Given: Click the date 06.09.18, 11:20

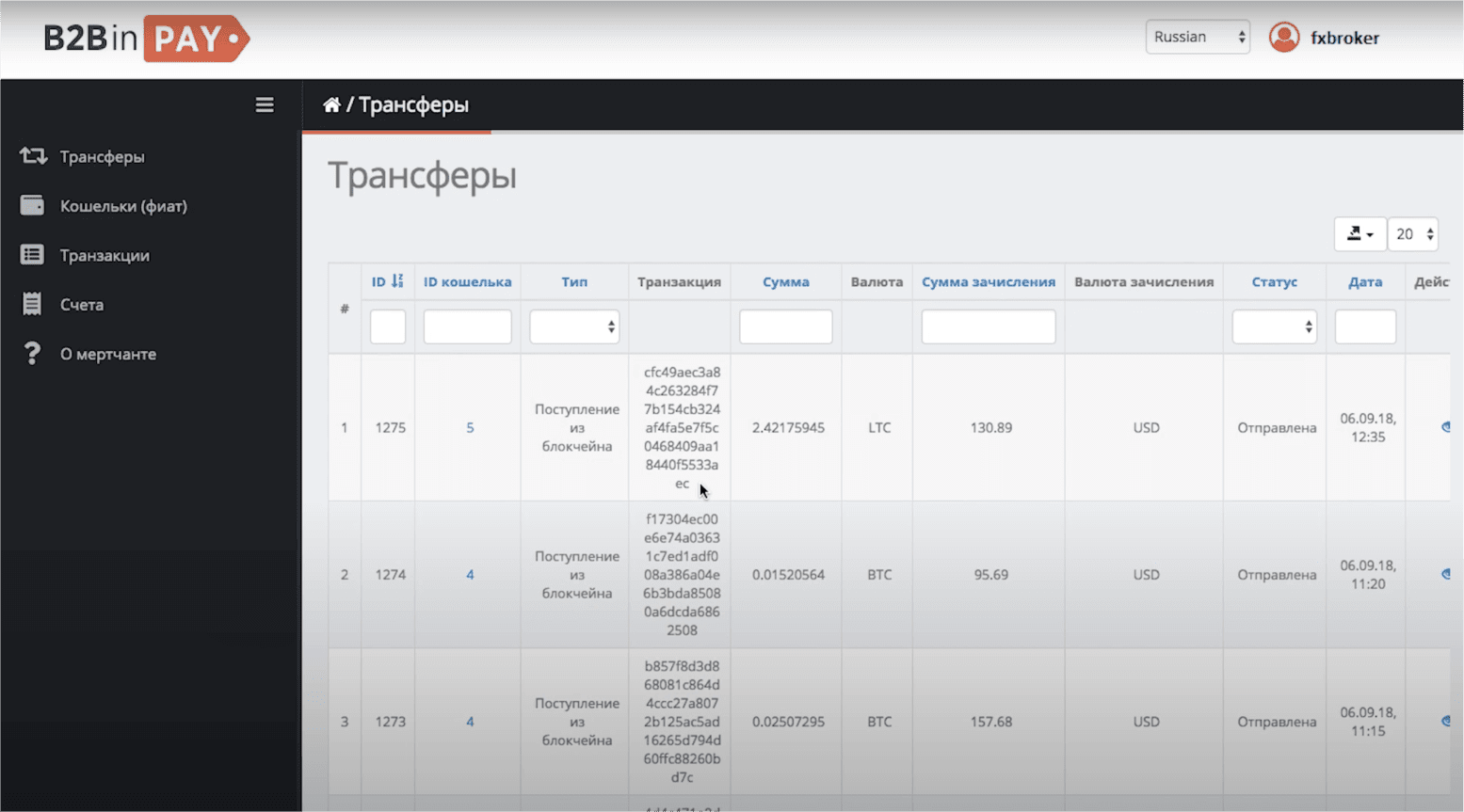Looking at the screenshot, I should pyautogui.click(x=1368, y=574).
